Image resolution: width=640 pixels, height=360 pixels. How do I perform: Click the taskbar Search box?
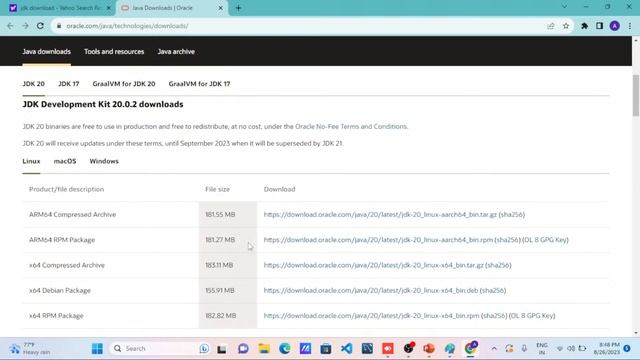tap(161, 349)
